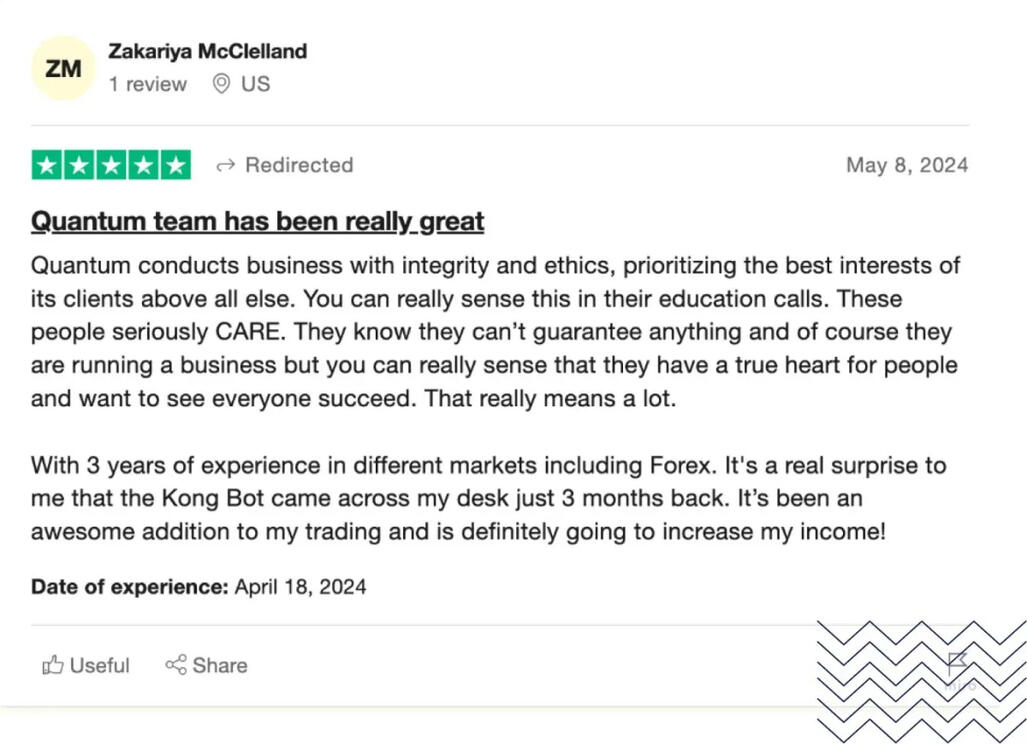Click the location pin icon
The width and height of the screenshot is (1027, 744).
click(222, 84)
